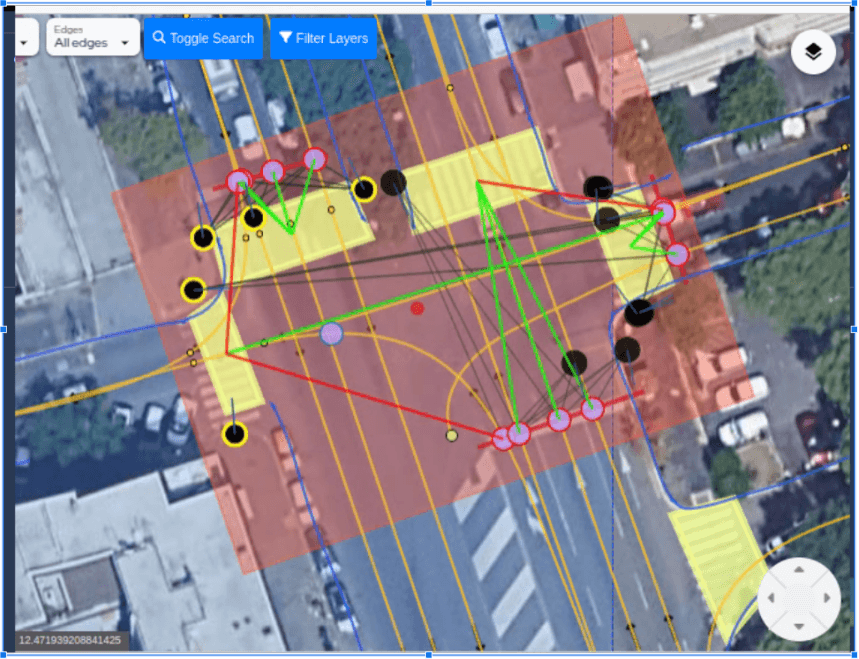The width and height of the screenshot is (859, 659).
Task: Open the Edges 'All edges' dropdown
Action: [93, 37]
